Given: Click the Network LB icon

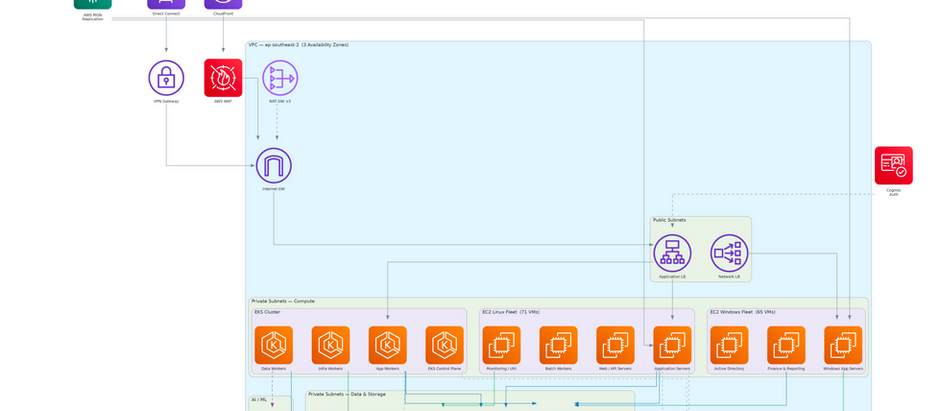Looking at the screenshot, I should 729,253.
